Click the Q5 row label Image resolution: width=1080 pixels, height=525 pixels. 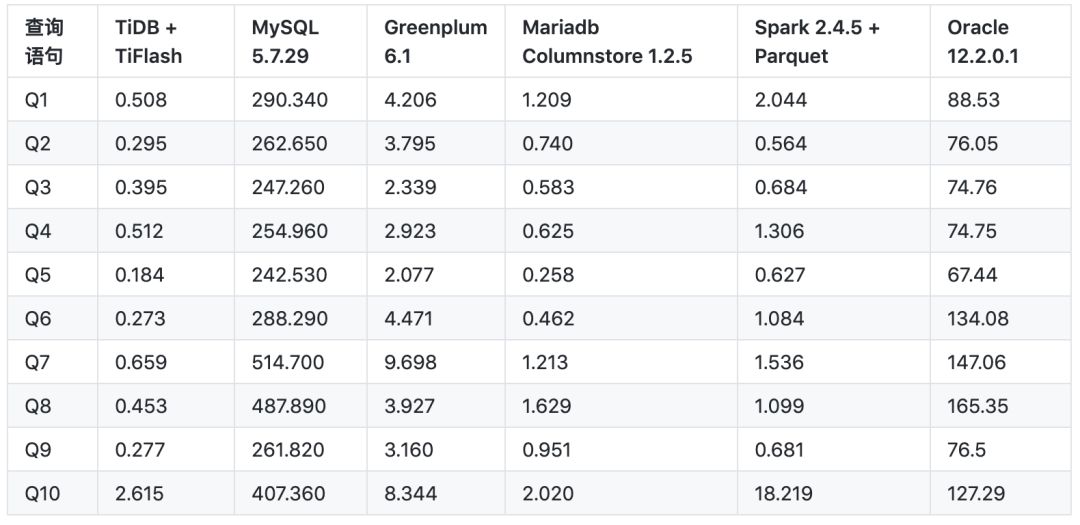click(x=37, y=275)
